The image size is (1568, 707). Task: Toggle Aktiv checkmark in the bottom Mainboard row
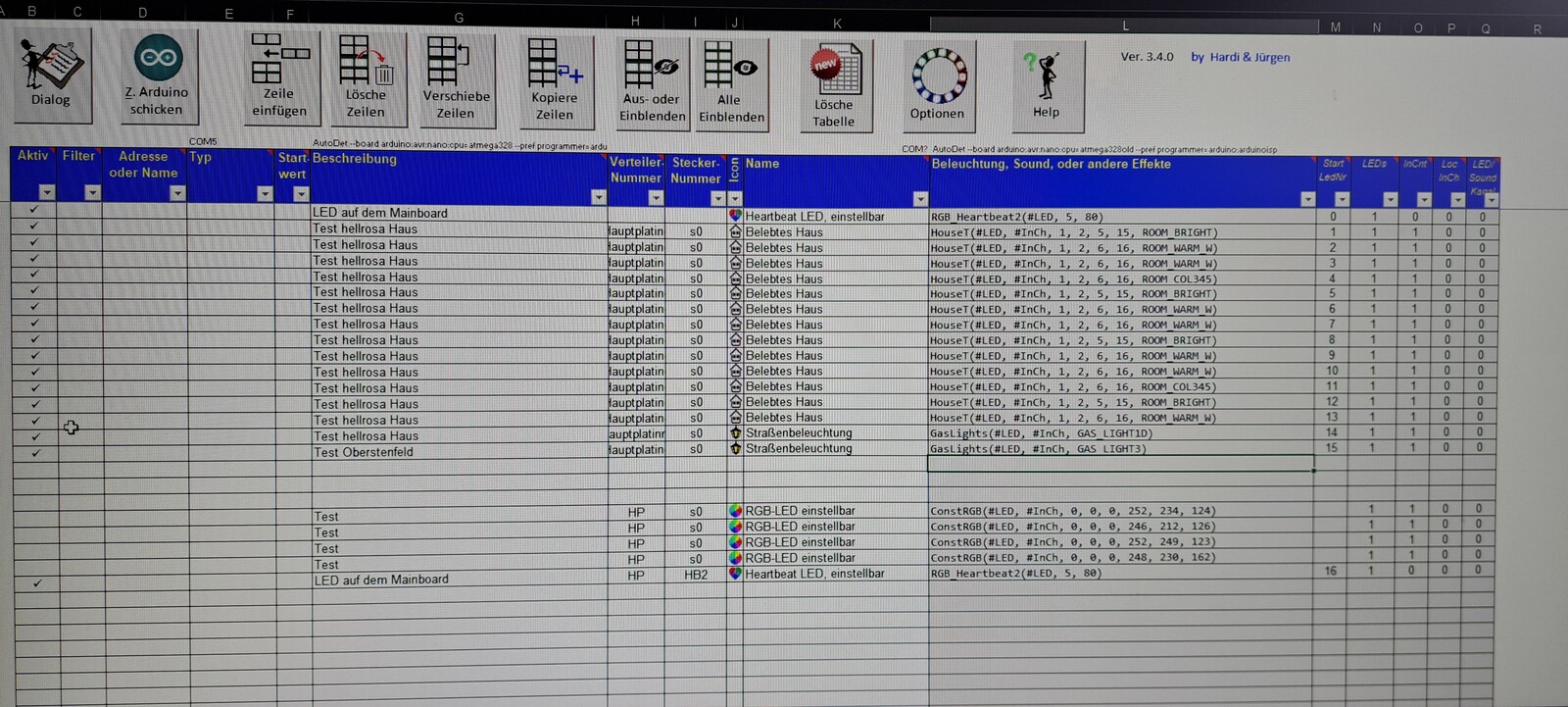click(x=37, y=583)
